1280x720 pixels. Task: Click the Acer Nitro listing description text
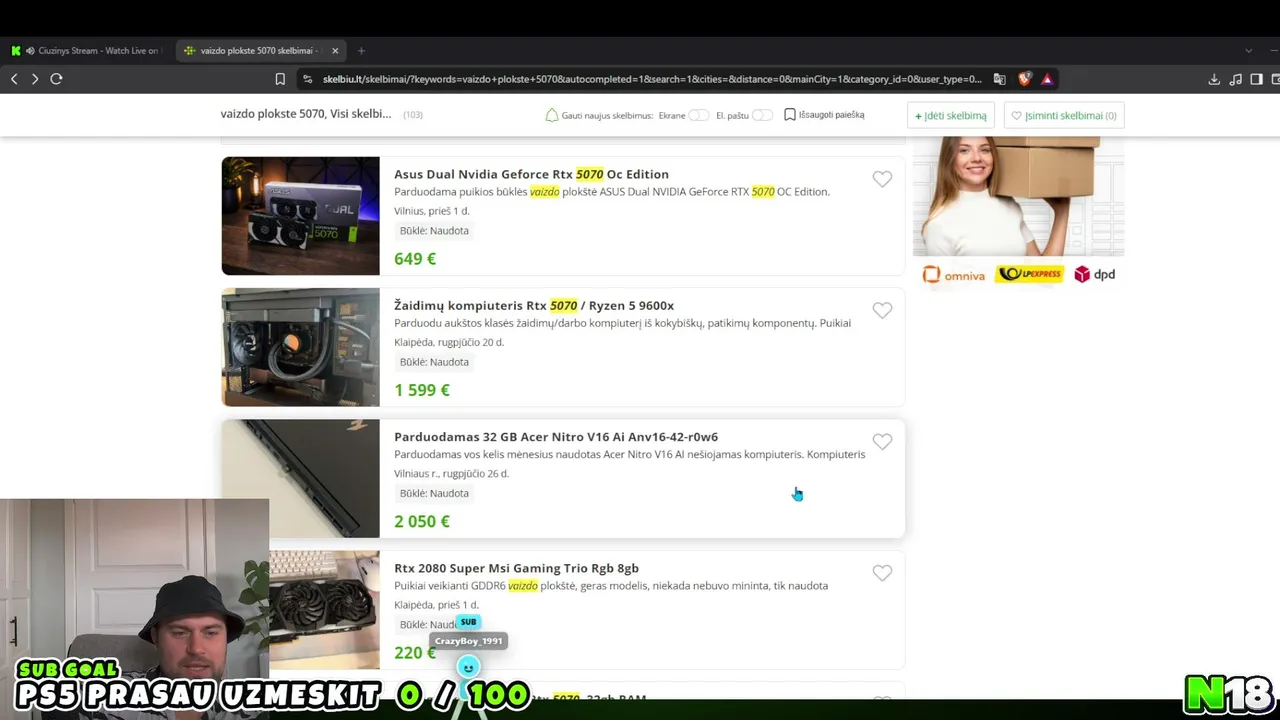point(630,454)
